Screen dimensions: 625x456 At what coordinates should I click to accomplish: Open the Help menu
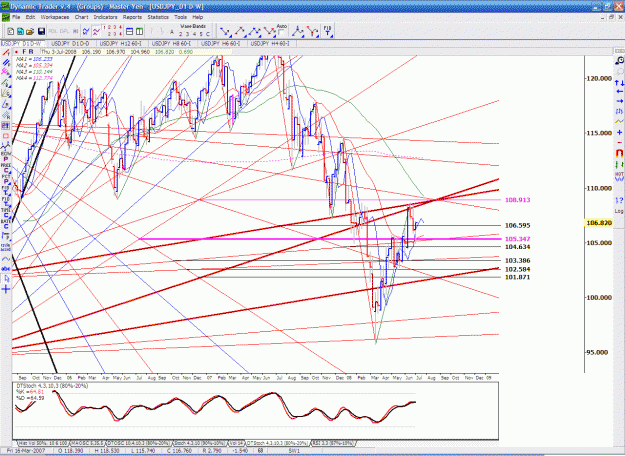point(198,17)
